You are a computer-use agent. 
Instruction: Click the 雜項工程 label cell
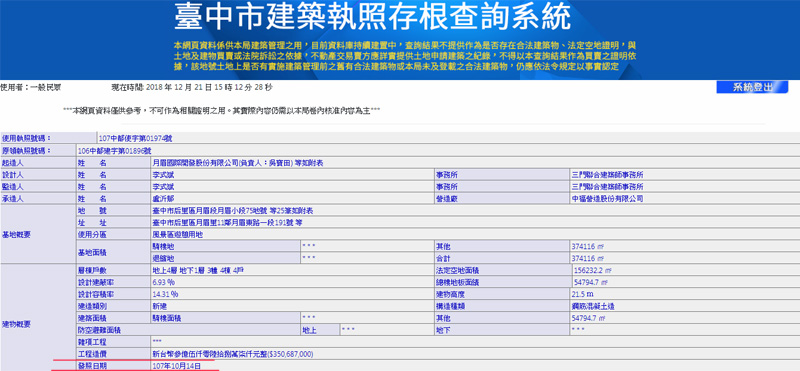pyautogui.click(x=113, y=342)
